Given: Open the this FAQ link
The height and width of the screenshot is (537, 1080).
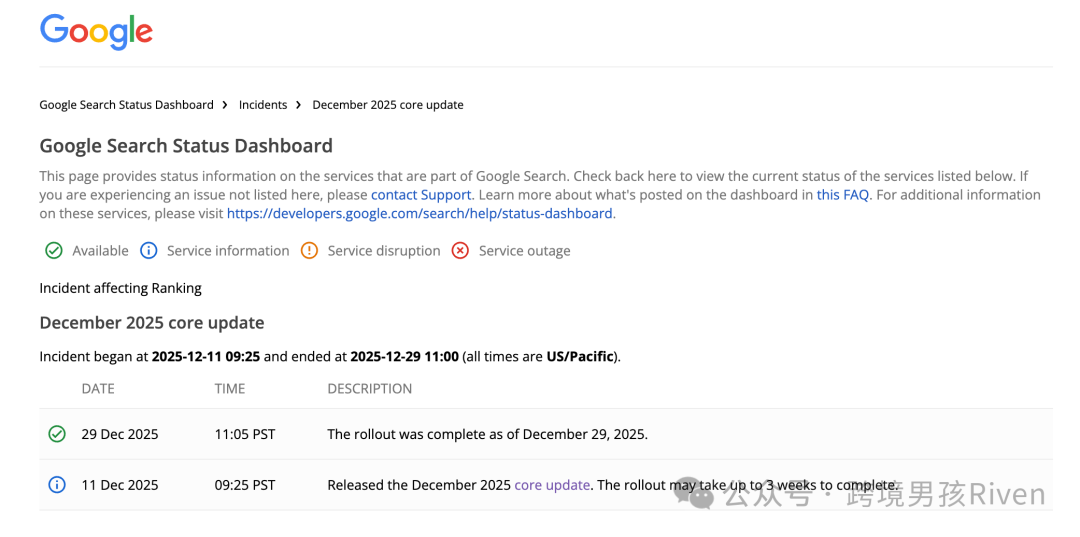Looking at the screenshot, I should (x=844, y=195).
